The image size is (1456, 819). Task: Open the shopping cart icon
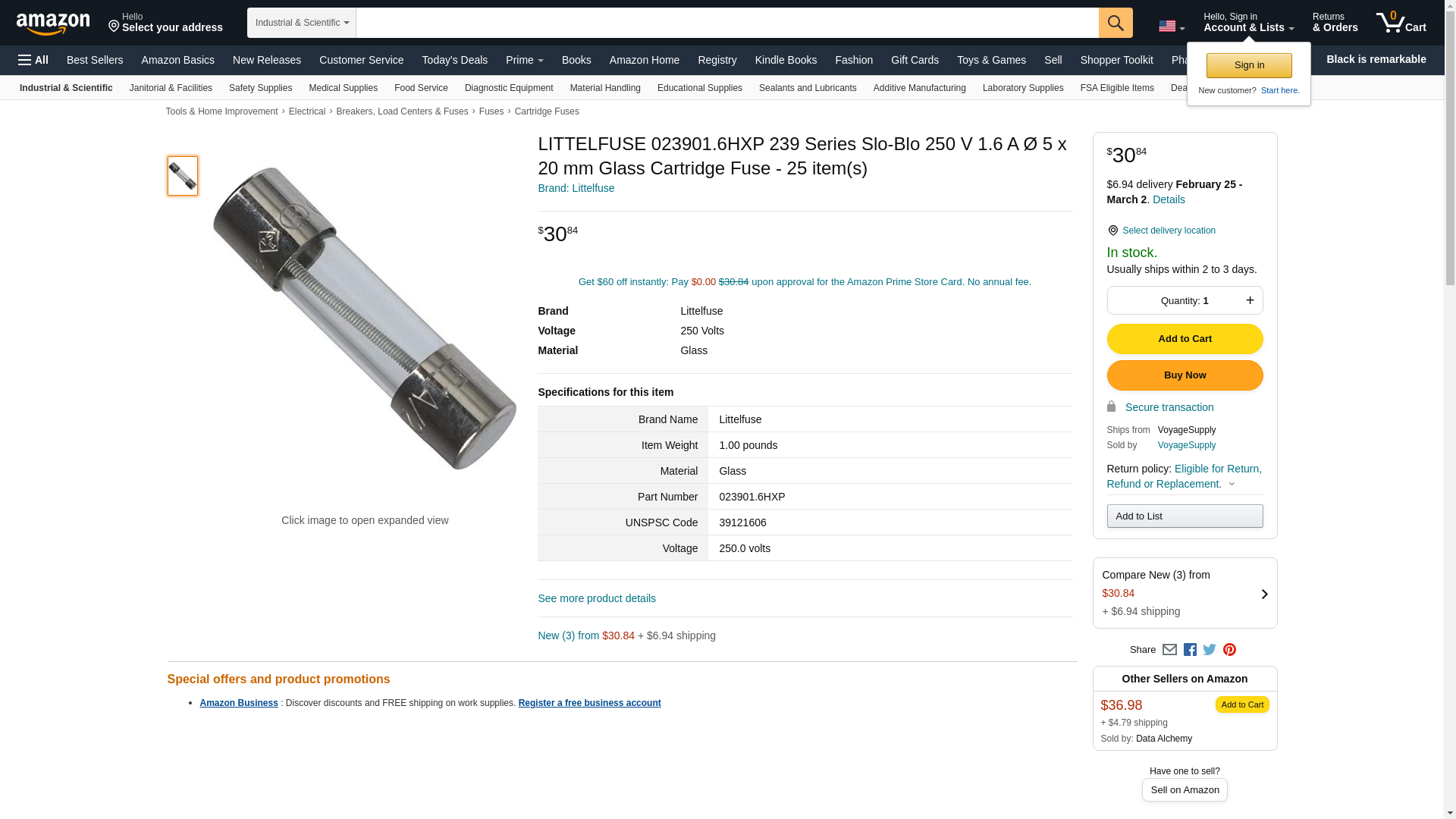[1401, 23]
